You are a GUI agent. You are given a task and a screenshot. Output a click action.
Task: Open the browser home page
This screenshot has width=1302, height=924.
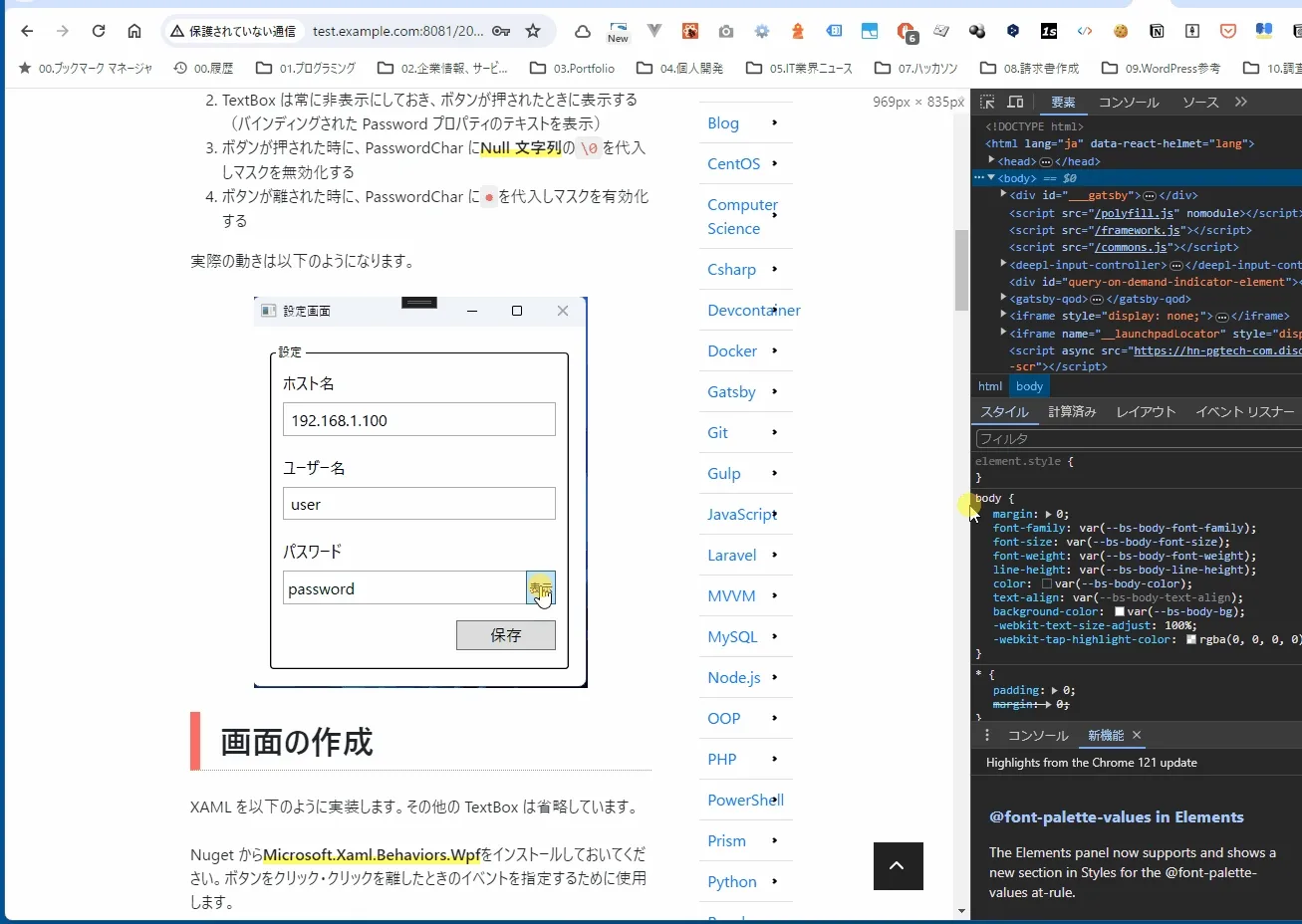point(134,31)
